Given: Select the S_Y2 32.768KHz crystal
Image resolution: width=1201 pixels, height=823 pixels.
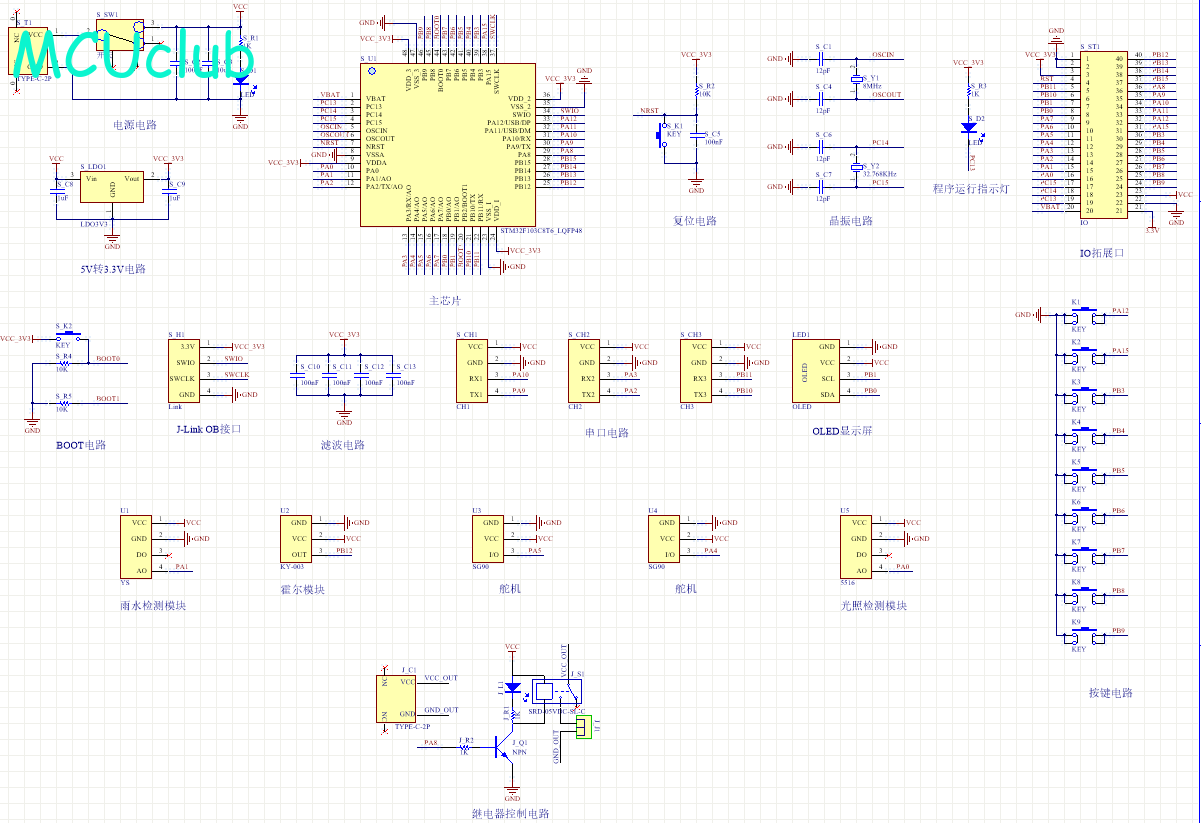Looking at the screenshot, I should (x=857, y=166).
